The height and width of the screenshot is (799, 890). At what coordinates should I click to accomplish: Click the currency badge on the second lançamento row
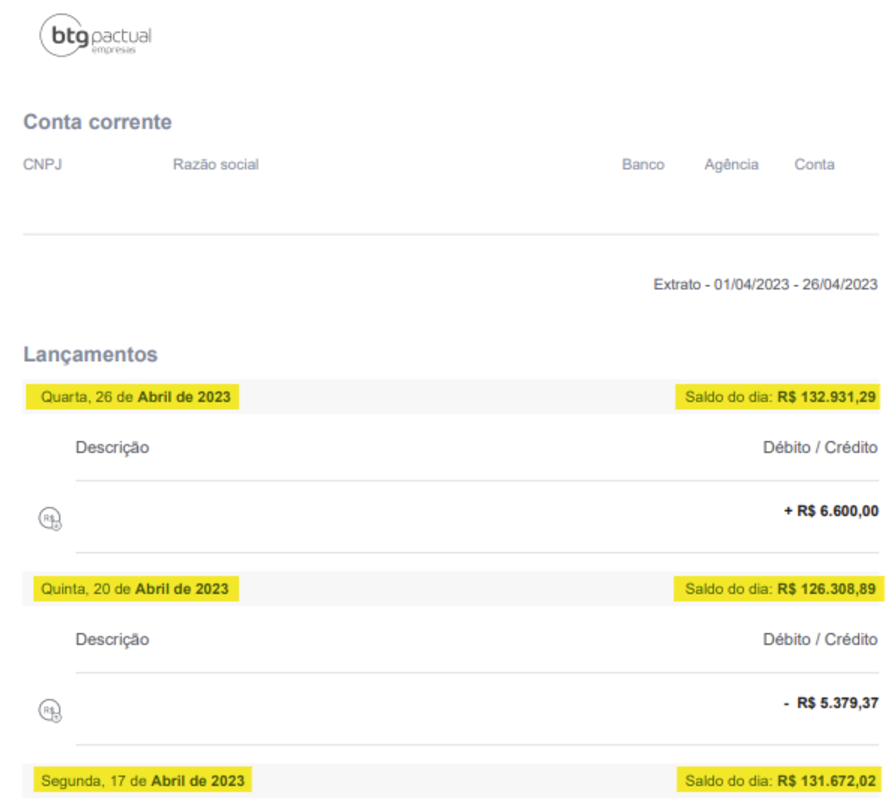(51, 710)
